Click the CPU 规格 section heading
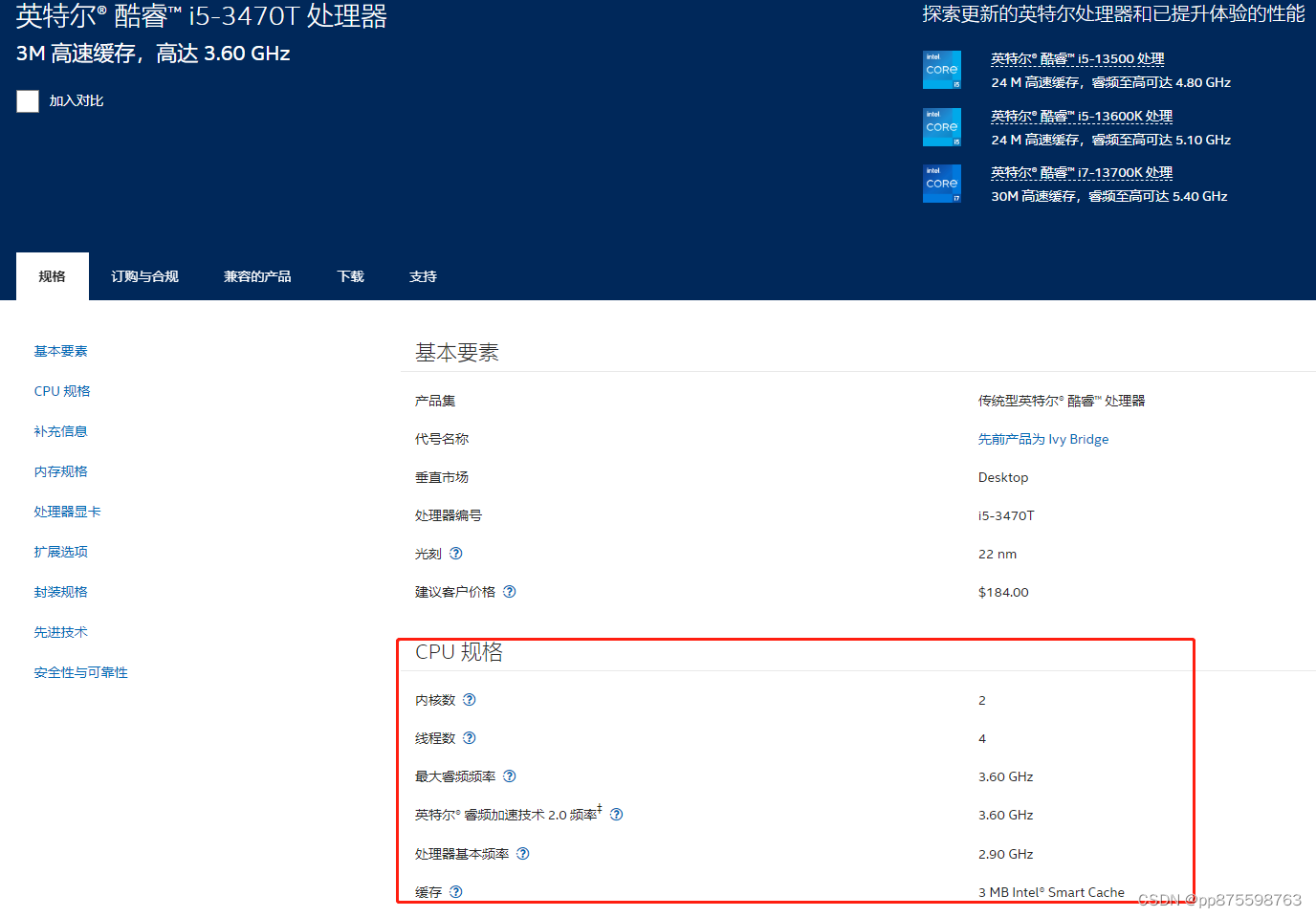Image resolution: width=1316 pixels, height=917 pixels. (459, 652)
